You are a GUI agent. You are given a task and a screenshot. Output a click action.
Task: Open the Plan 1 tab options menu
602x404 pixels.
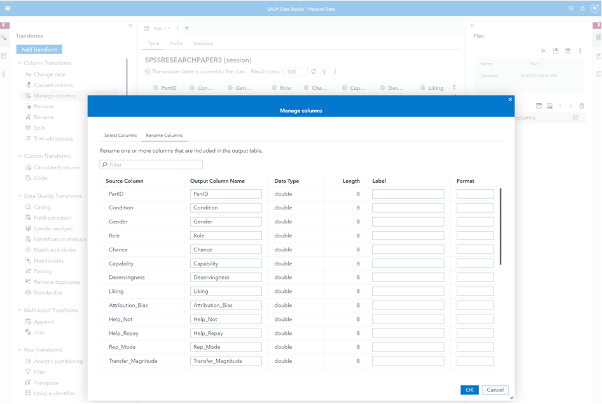point(177,28)
